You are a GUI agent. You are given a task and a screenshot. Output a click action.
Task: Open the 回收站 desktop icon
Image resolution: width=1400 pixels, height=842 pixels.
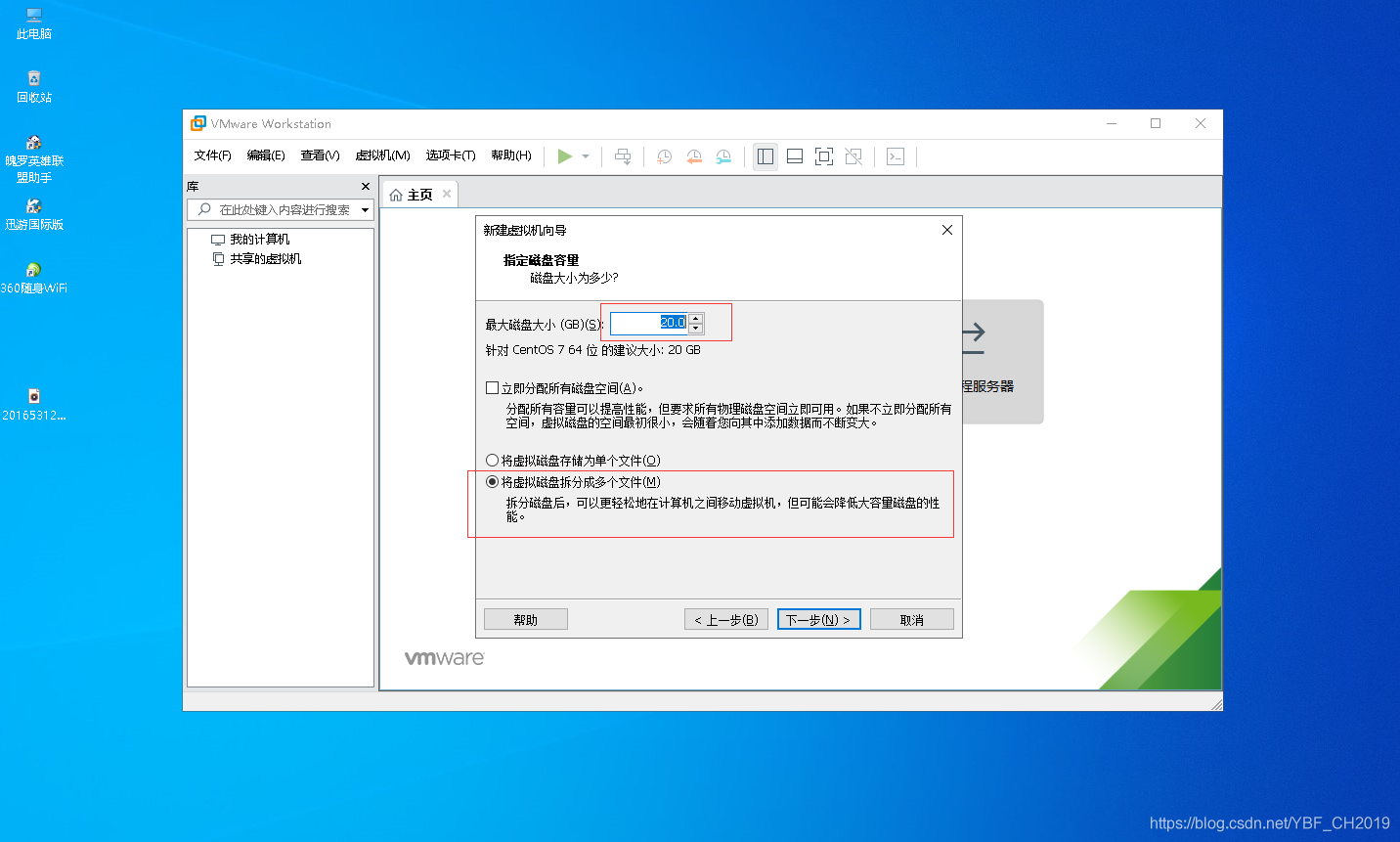(34, 87)
